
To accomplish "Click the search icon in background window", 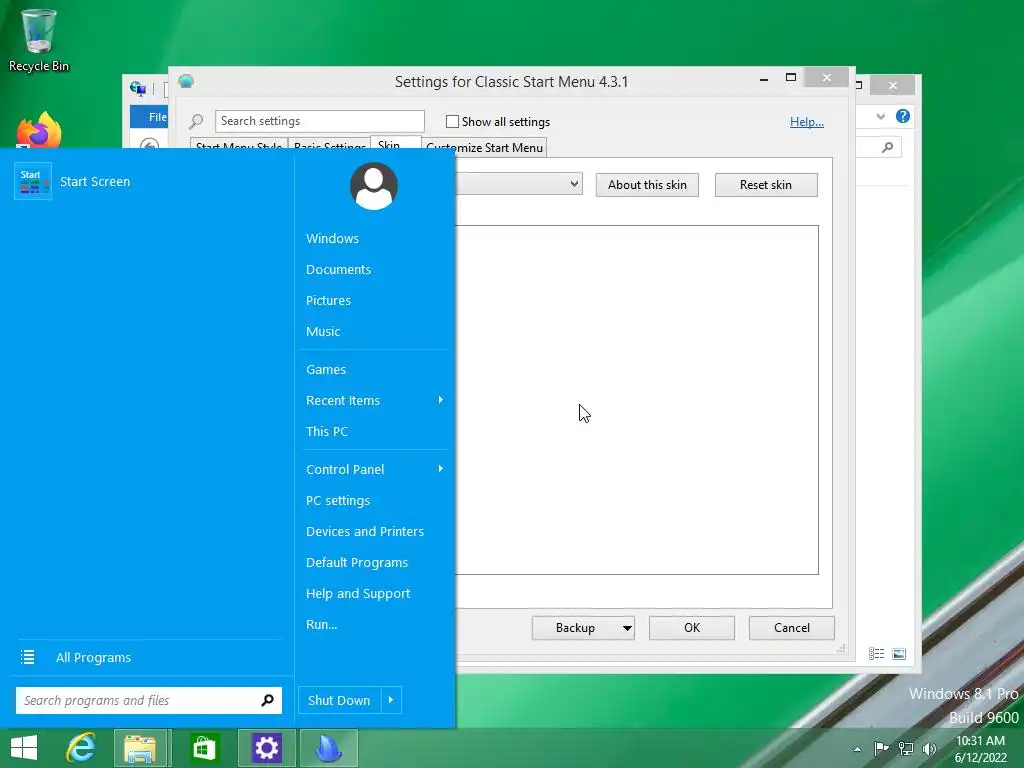I will (x=888, y=148).
